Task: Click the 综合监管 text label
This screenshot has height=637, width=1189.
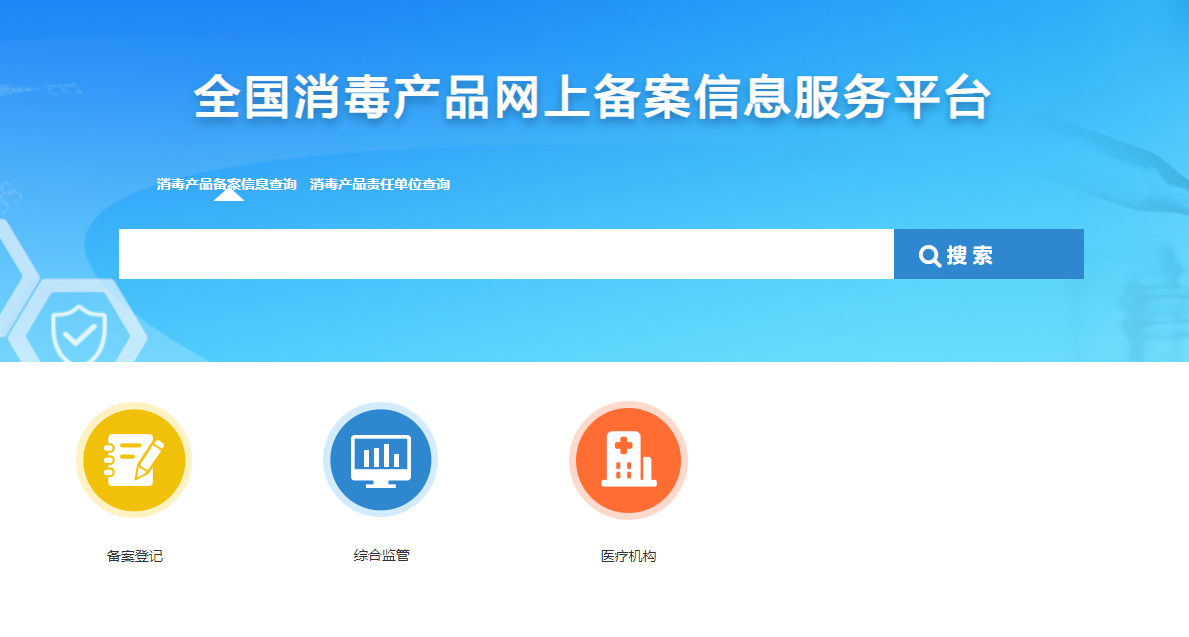Action: pyautogui.click(x=381, y=555)
